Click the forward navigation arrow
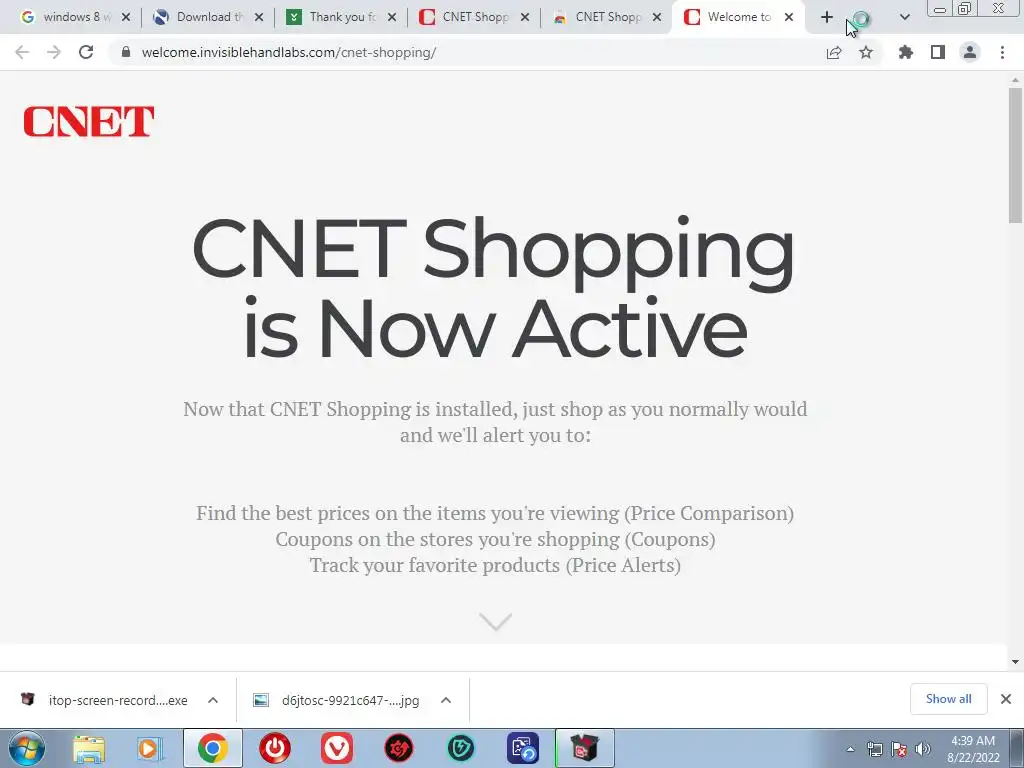 [x=54, y=52]
